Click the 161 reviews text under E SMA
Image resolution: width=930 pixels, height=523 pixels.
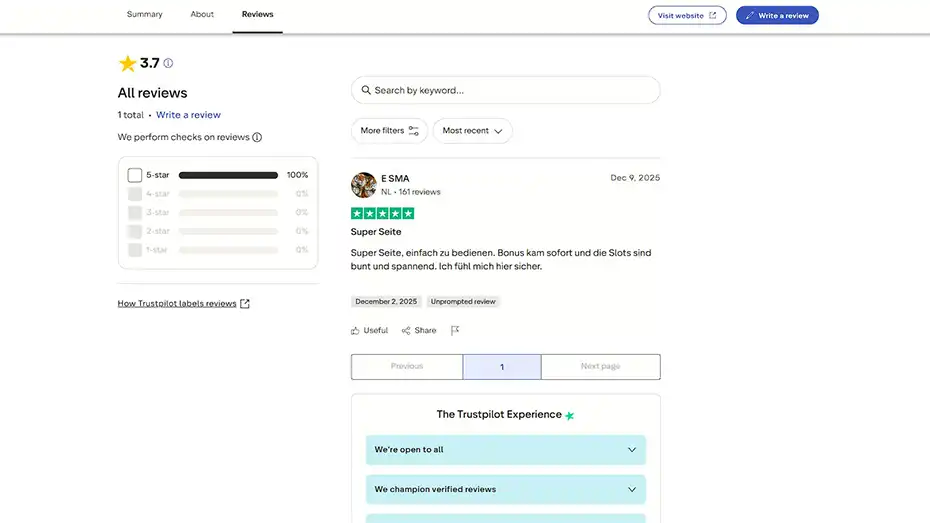(x=419, y=192)
